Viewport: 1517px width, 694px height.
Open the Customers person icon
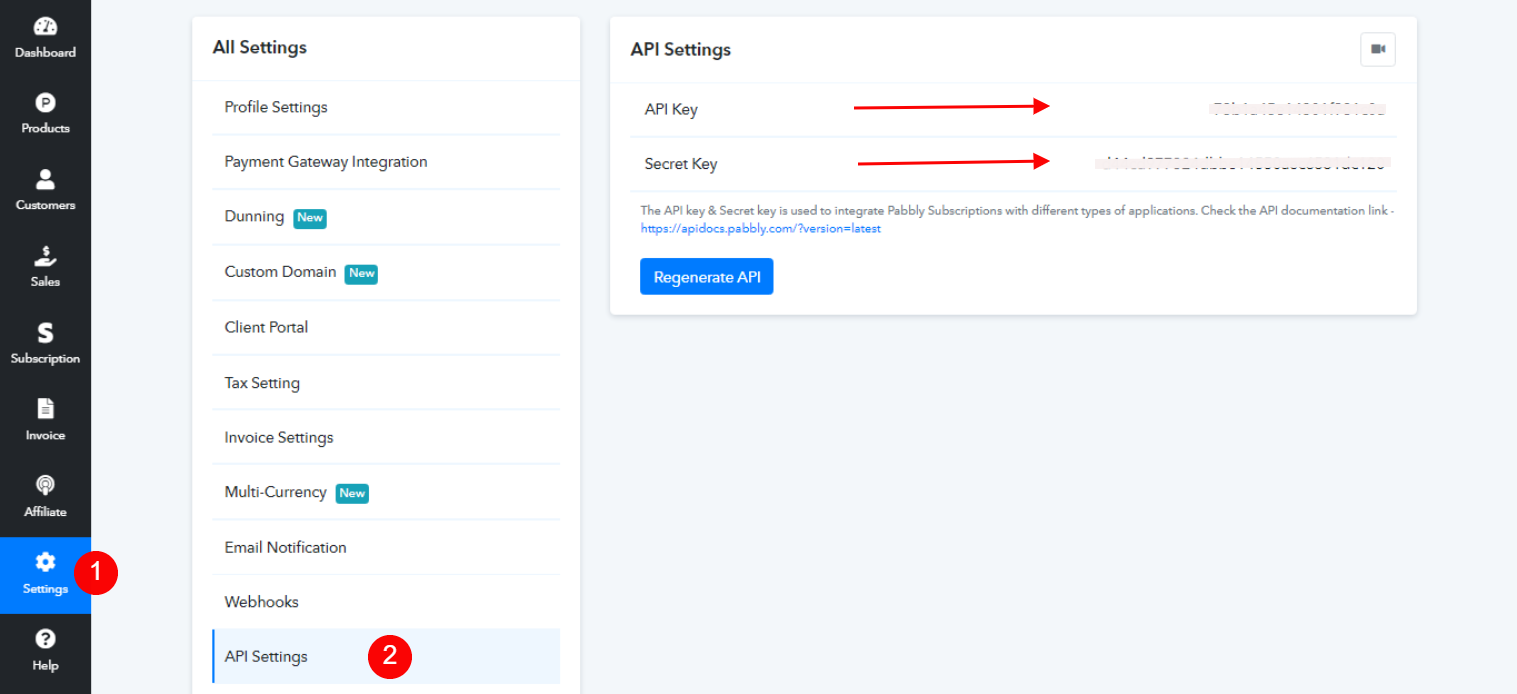pos(45,180)
